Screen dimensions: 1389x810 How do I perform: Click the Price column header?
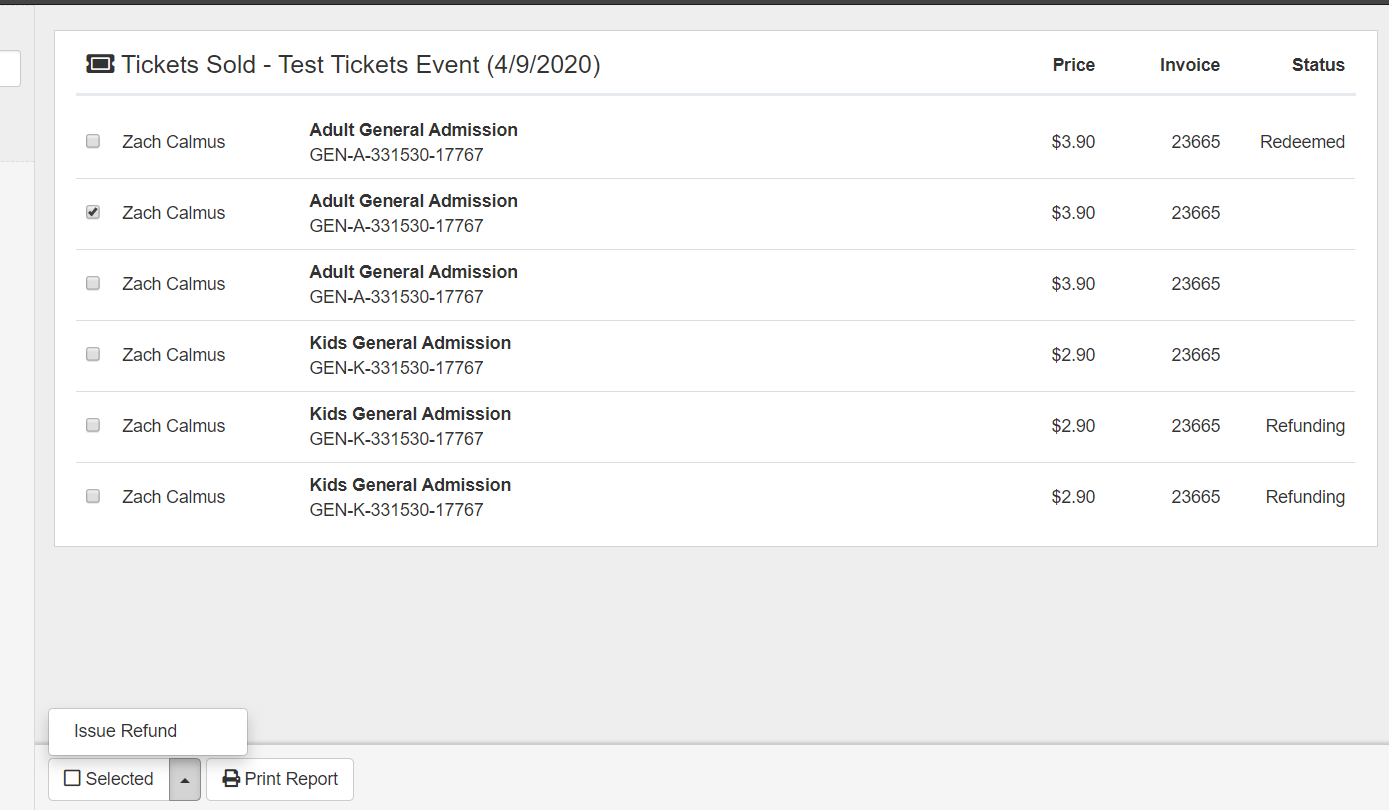pyautogui.click(x=1073, y=65)
